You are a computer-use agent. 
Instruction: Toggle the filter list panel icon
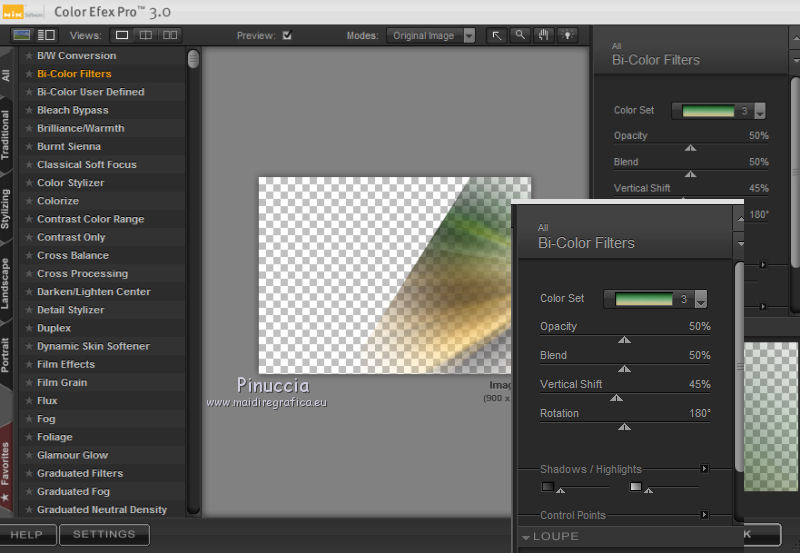(x=46, y=35)
